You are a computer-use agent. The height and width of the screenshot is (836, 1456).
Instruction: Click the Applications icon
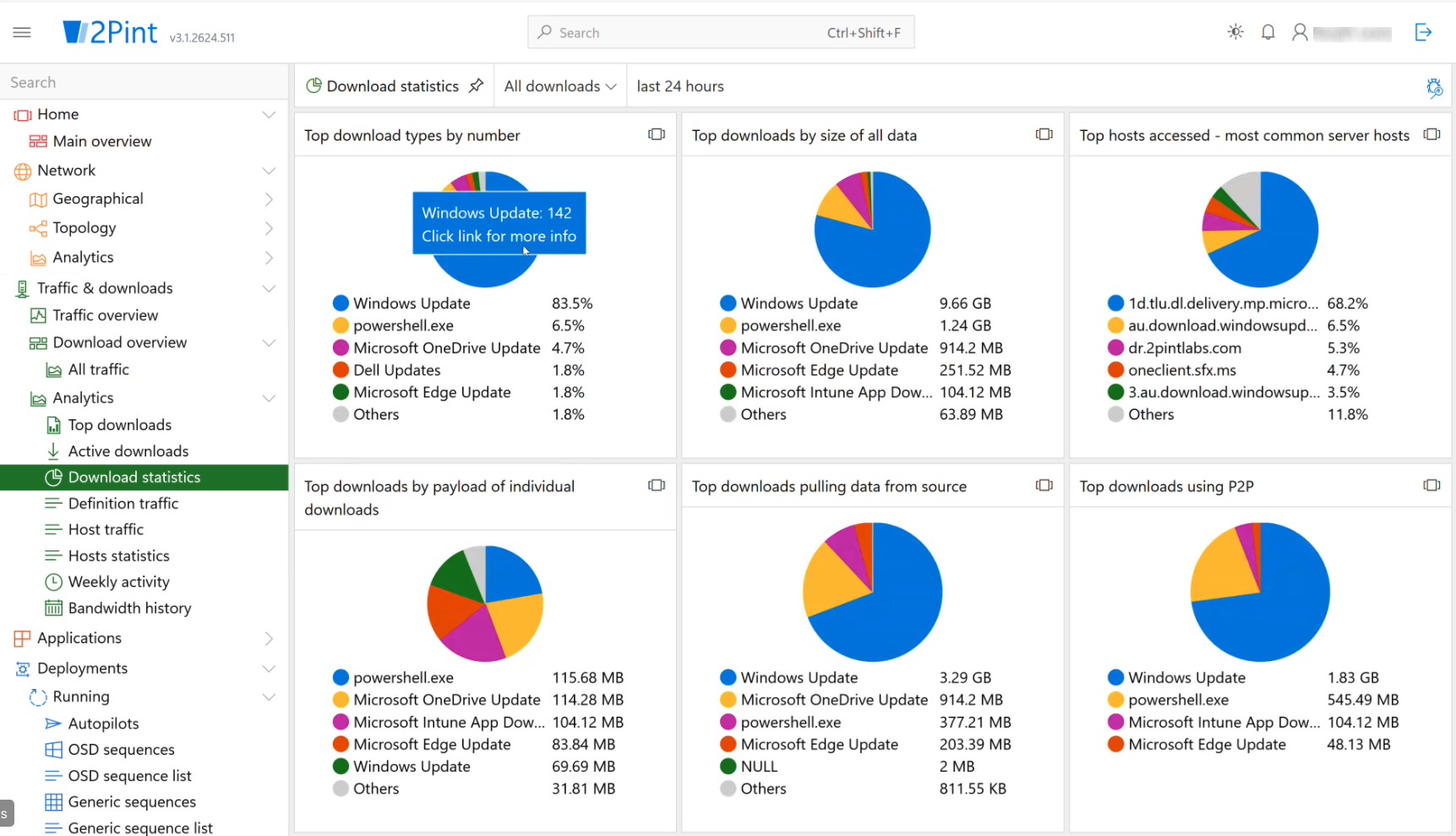[23, 638]
